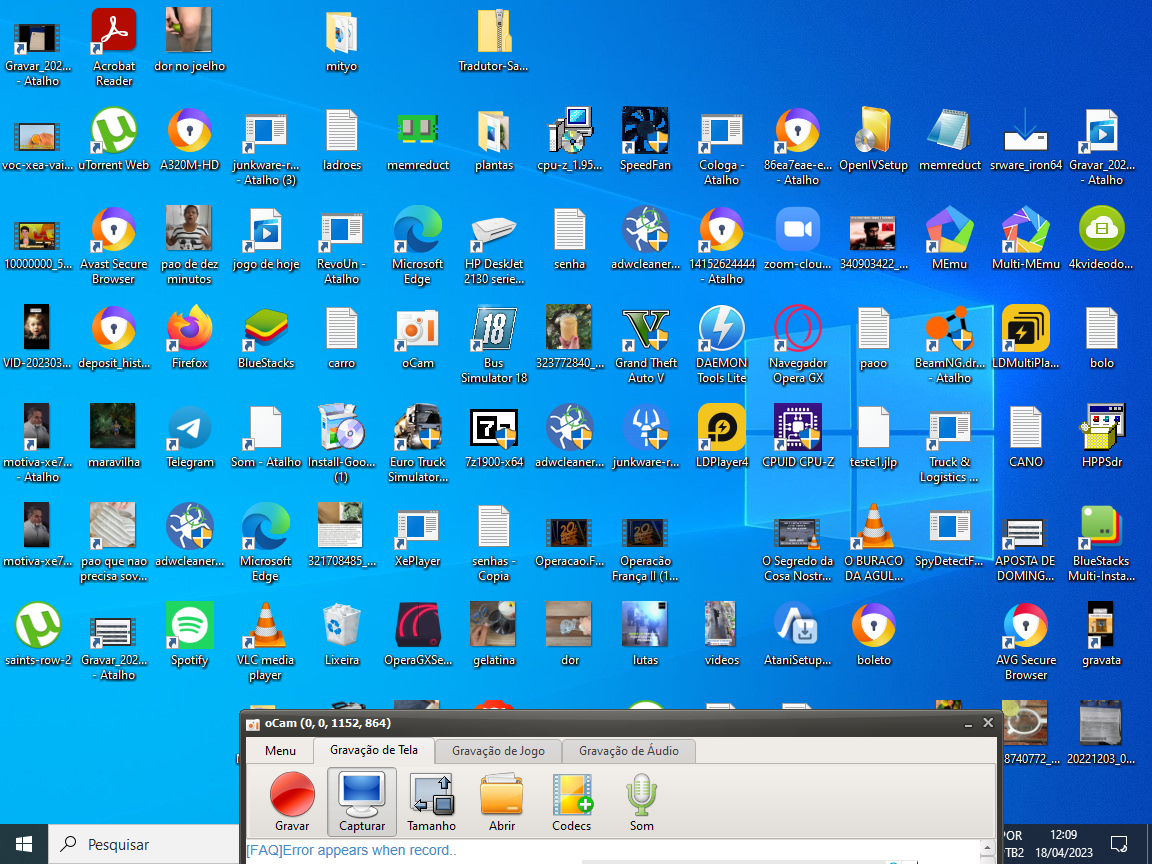This screenshot has width=1152, height=864.
Task: Select the plantas folder on the desktop
Action: pyautogui.click(x=494, y=140)
